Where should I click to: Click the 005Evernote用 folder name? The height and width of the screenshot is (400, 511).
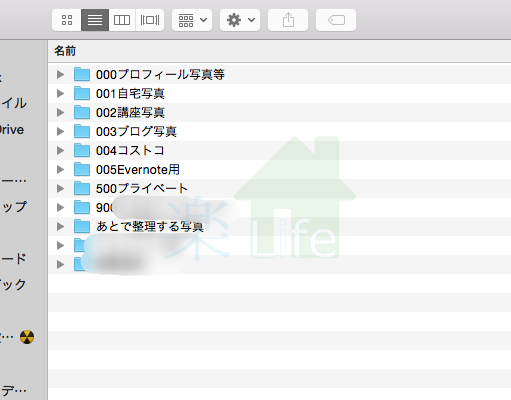[x=138, y=170]
